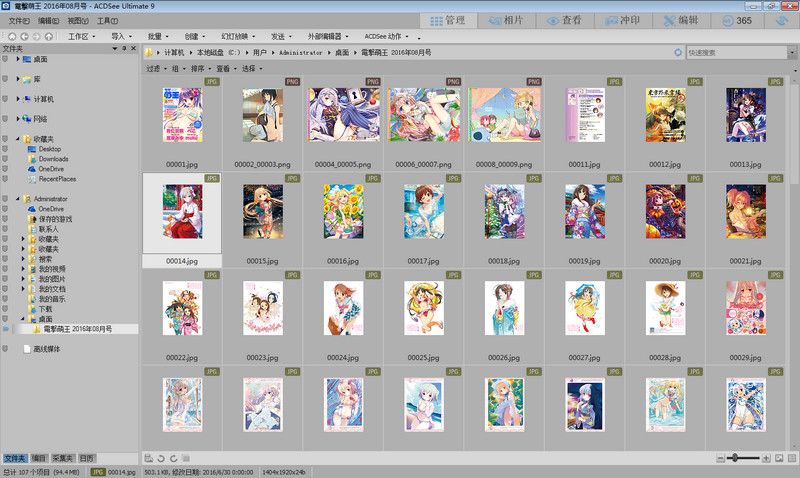Open the 创建 dropdown
This screenshot has width=800, height=478.
pyautogui.click(x=195, y=36)
